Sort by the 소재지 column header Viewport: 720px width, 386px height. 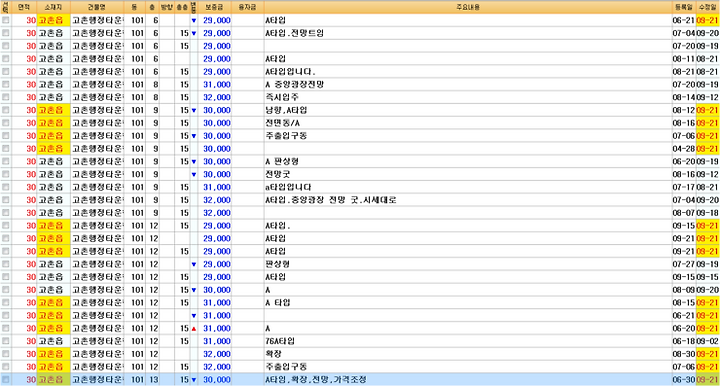coord(53,7)
